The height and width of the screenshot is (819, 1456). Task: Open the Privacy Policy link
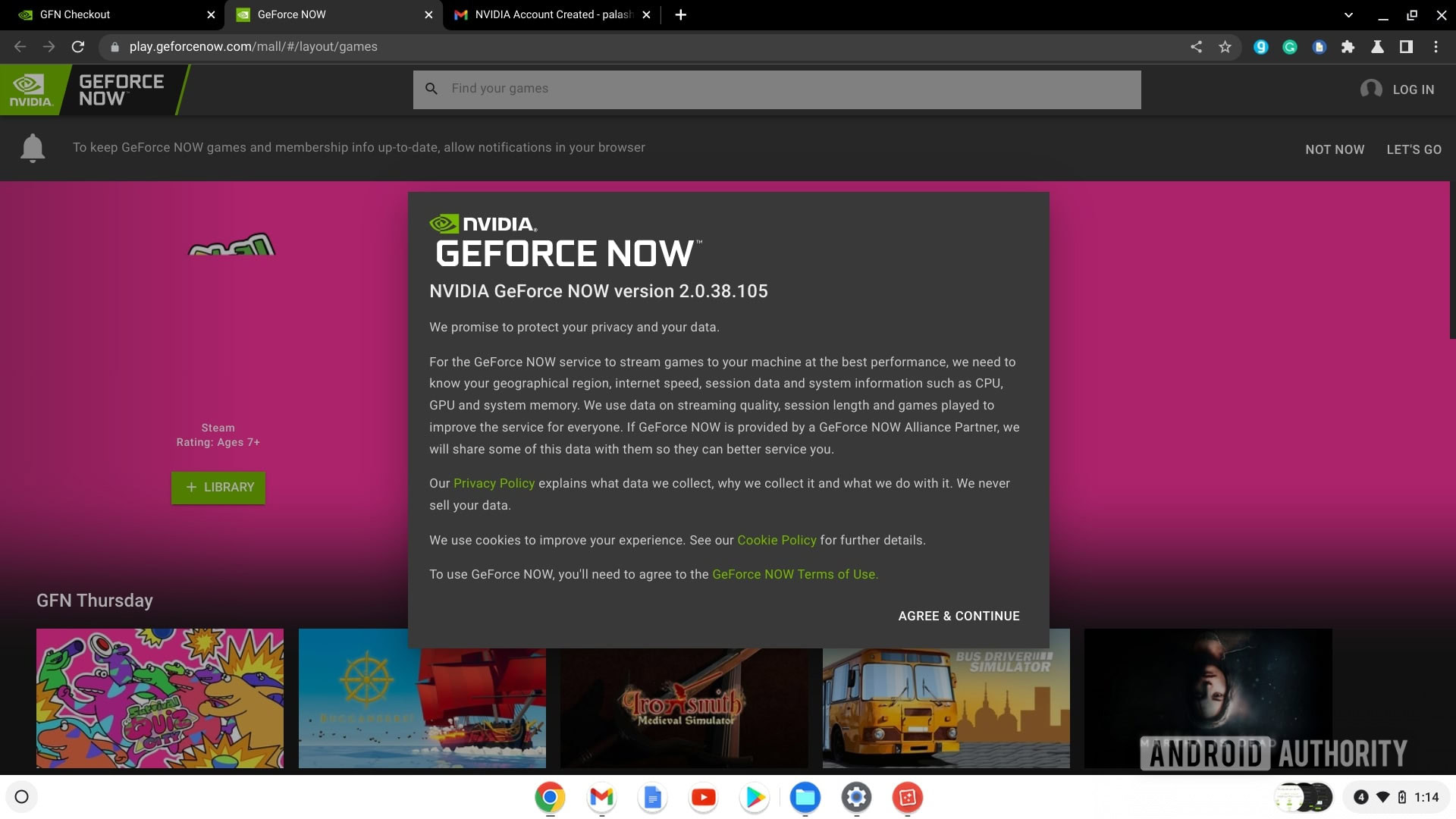(494, 483)
